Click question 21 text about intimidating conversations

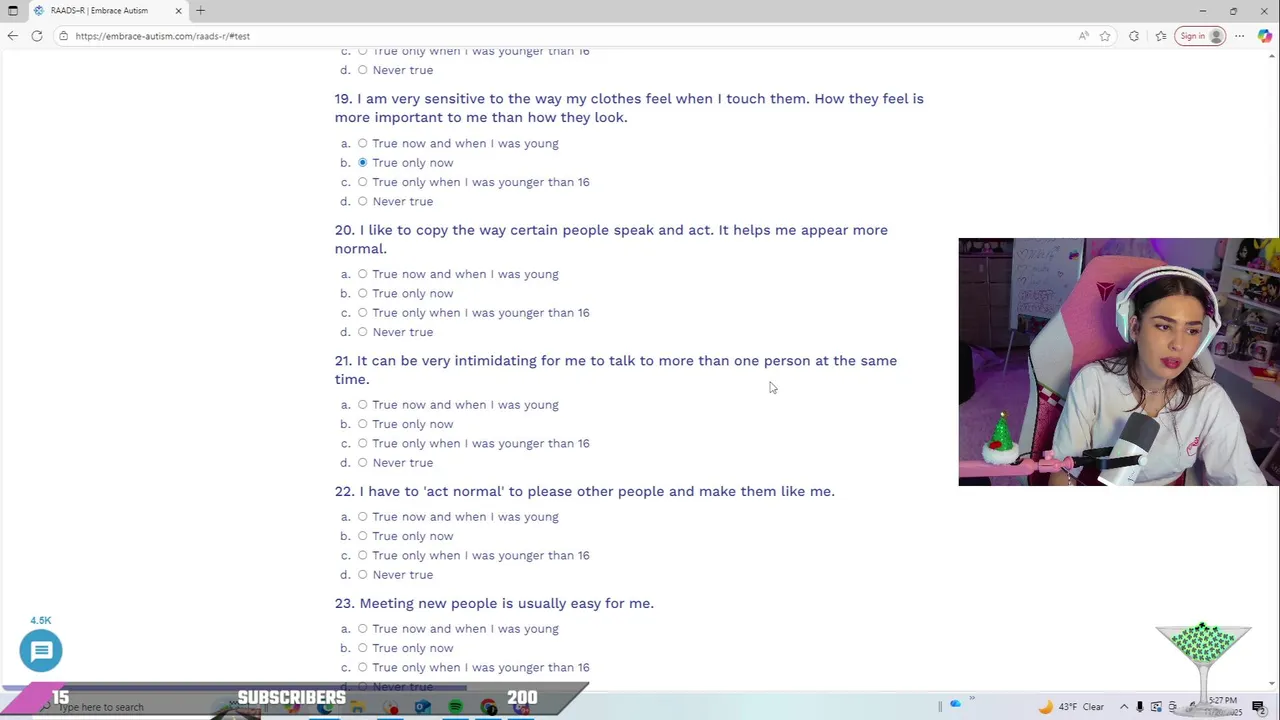[616, 370]
